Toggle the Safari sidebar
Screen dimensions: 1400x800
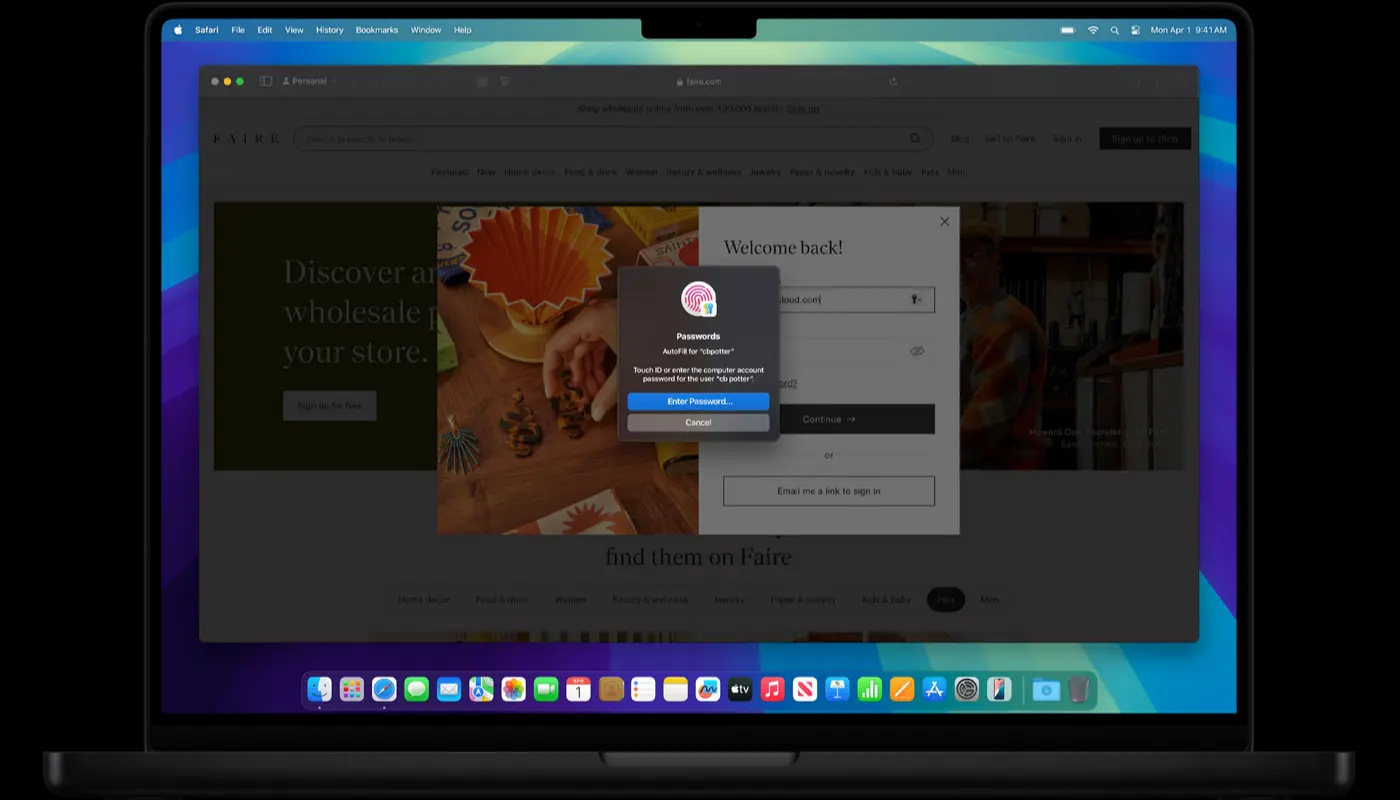(266, 81)
